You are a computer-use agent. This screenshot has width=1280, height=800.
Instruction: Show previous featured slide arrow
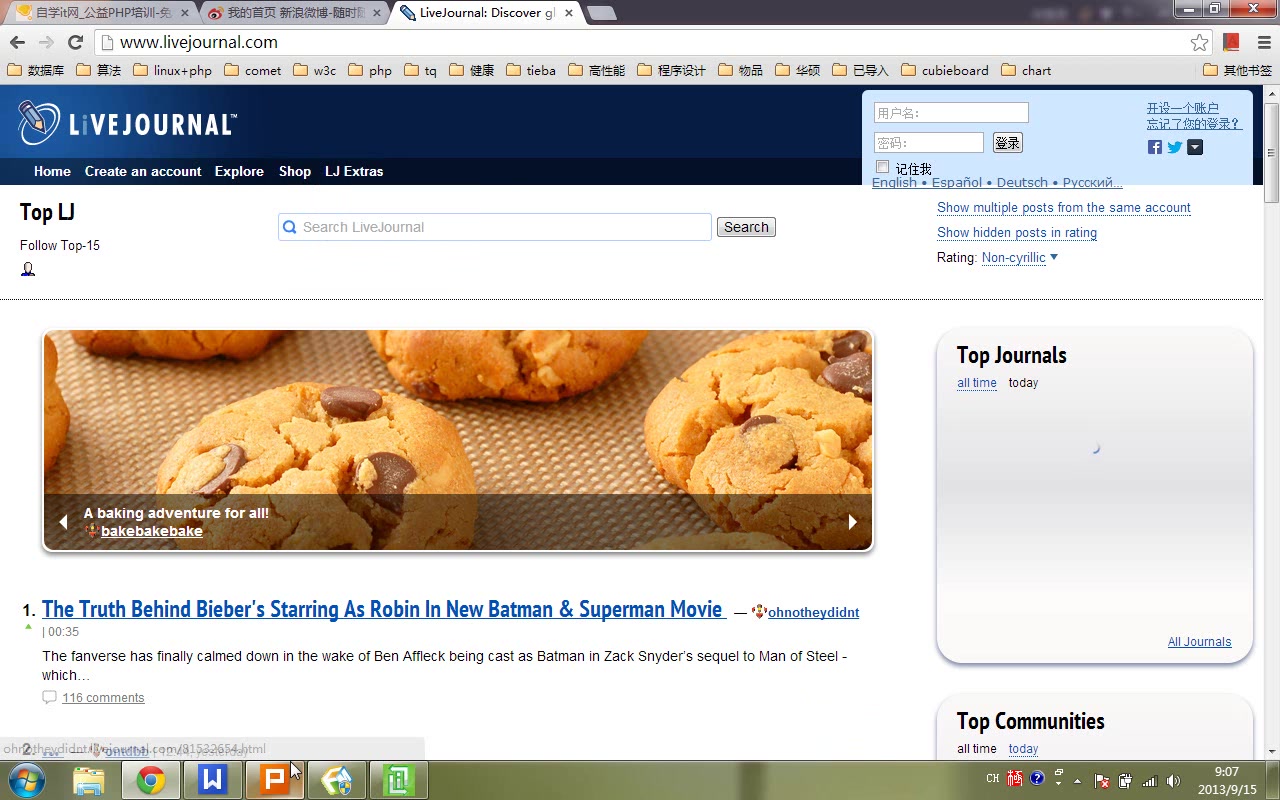tap(63, 521)
